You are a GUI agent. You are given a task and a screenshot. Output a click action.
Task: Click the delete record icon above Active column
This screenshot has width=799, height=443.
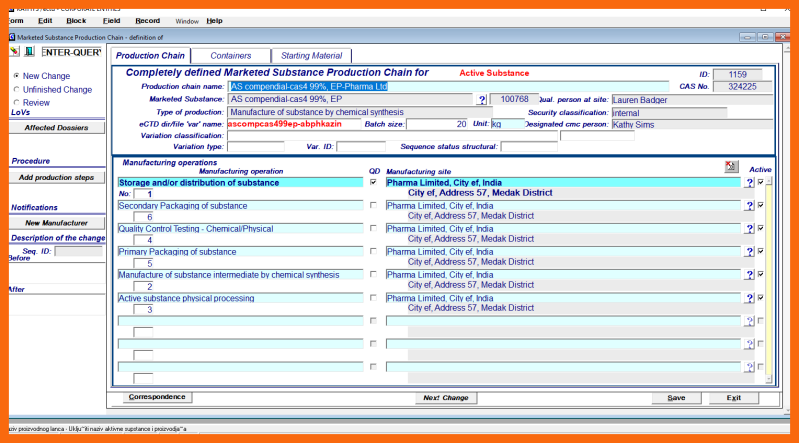tap(731, 166)
